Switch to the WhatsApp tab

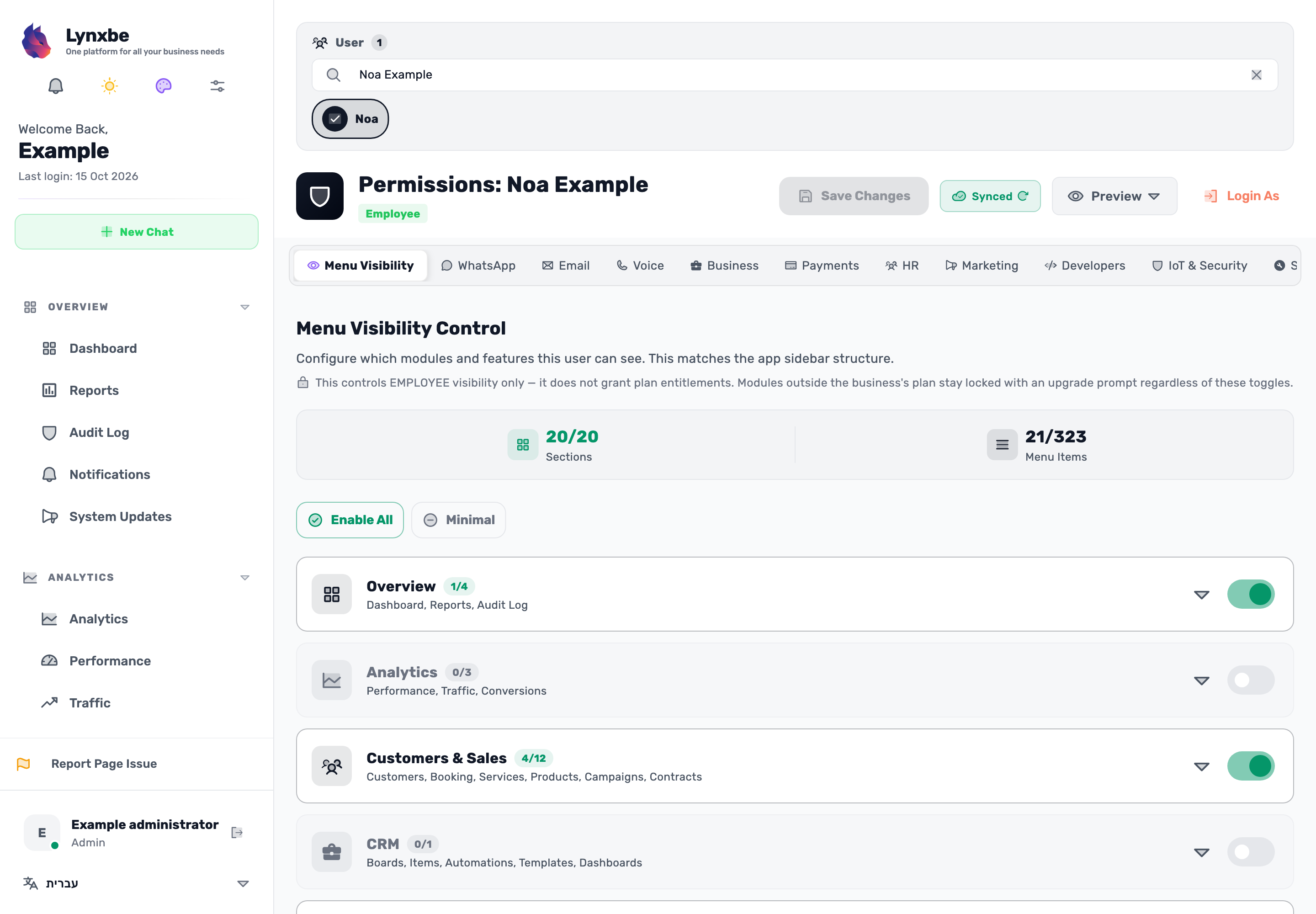click(478, 266)
